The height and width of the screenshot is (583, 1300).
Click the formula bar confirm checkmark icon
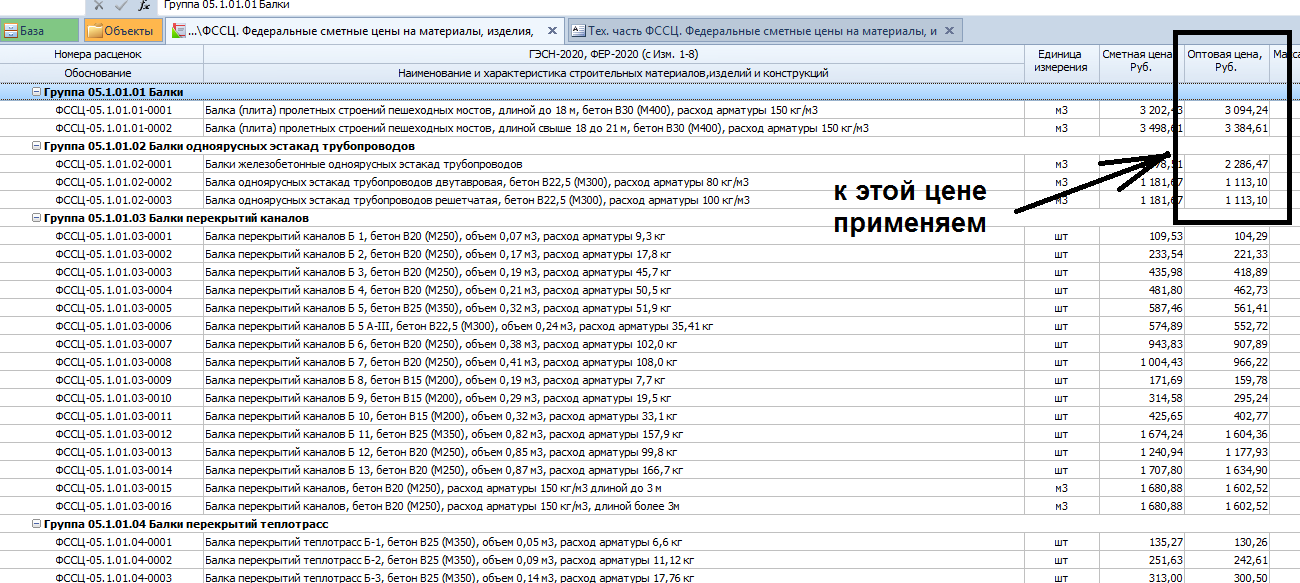121,5
